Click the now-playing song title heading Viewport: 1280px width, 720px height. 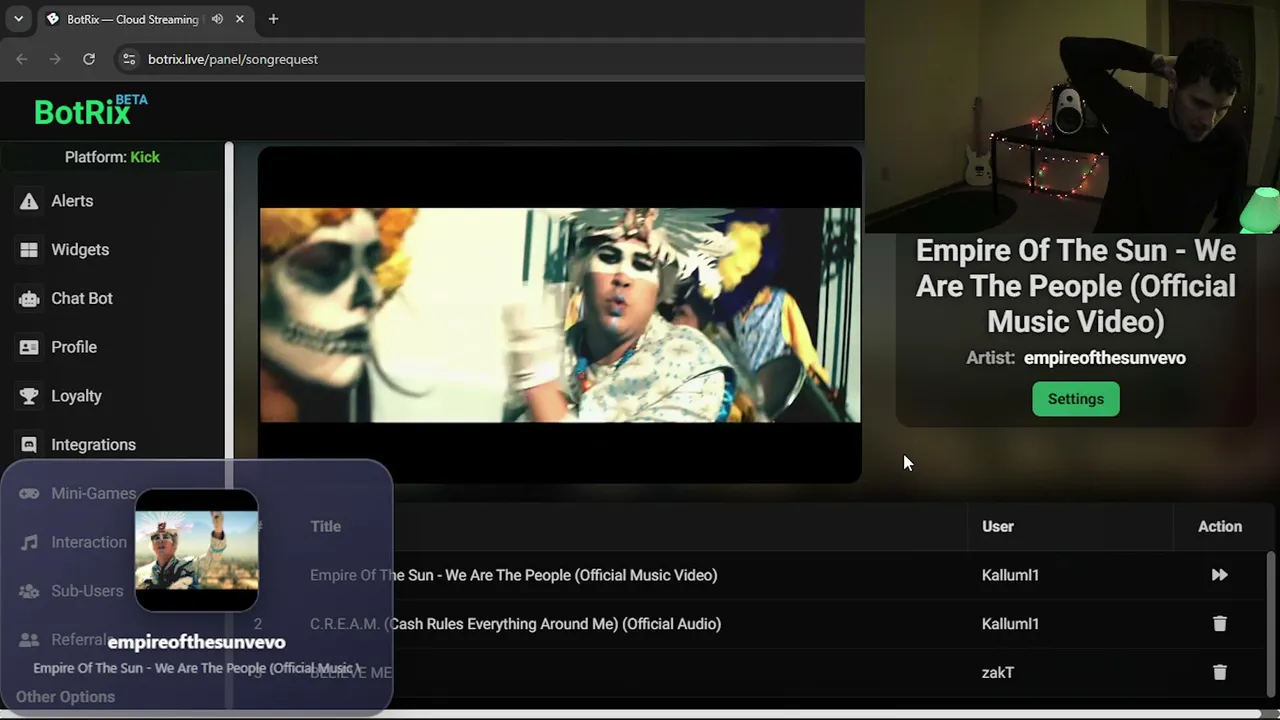(1076, 286)
